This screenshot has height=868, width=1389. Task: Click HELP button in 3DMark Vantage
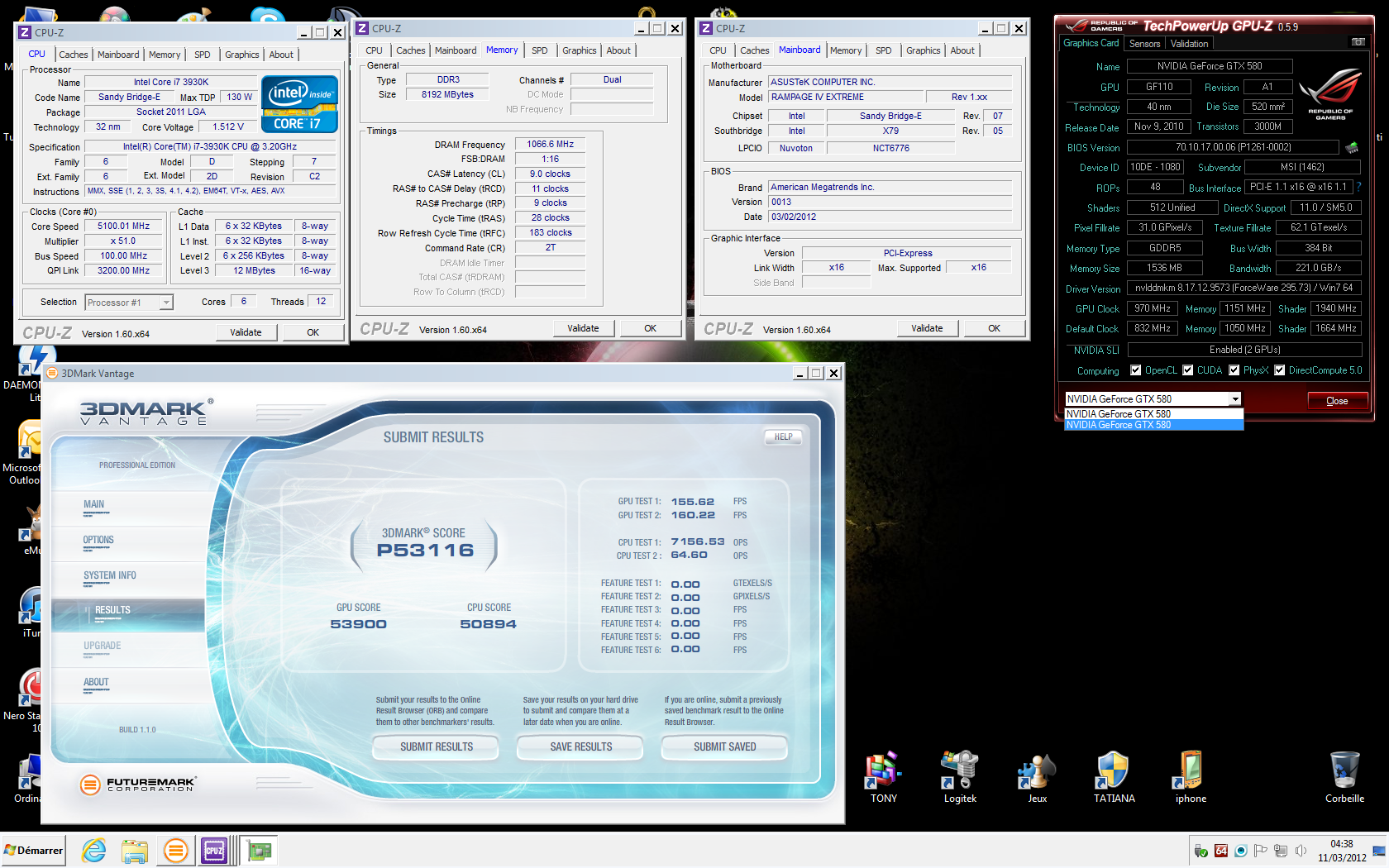pyautogui.click(x=783, y=437)
